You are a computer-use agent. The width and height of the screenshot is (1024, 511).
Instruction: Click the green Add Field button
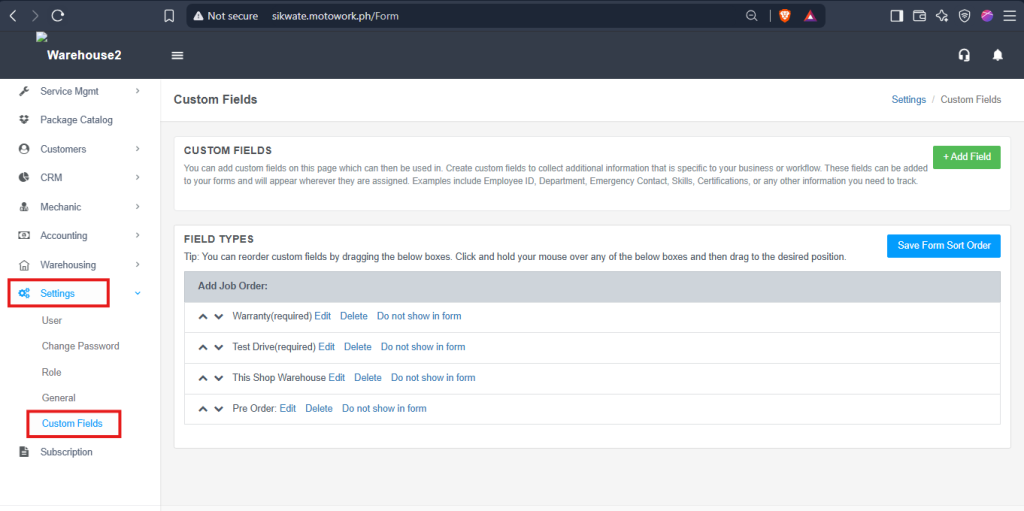coord(967,157)
